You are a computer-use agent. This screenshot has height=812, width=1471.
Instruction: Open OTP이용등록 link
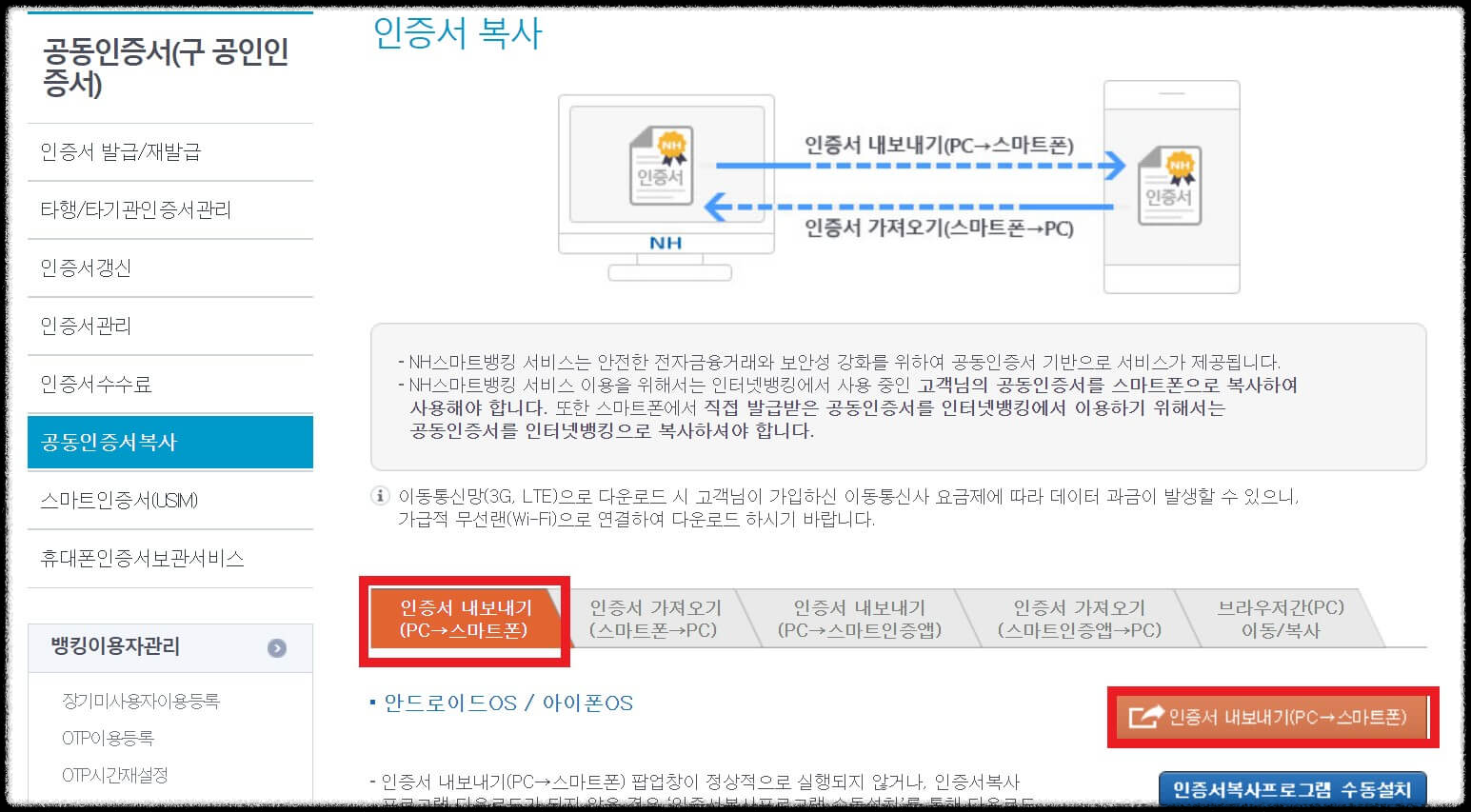click(108, 738)
